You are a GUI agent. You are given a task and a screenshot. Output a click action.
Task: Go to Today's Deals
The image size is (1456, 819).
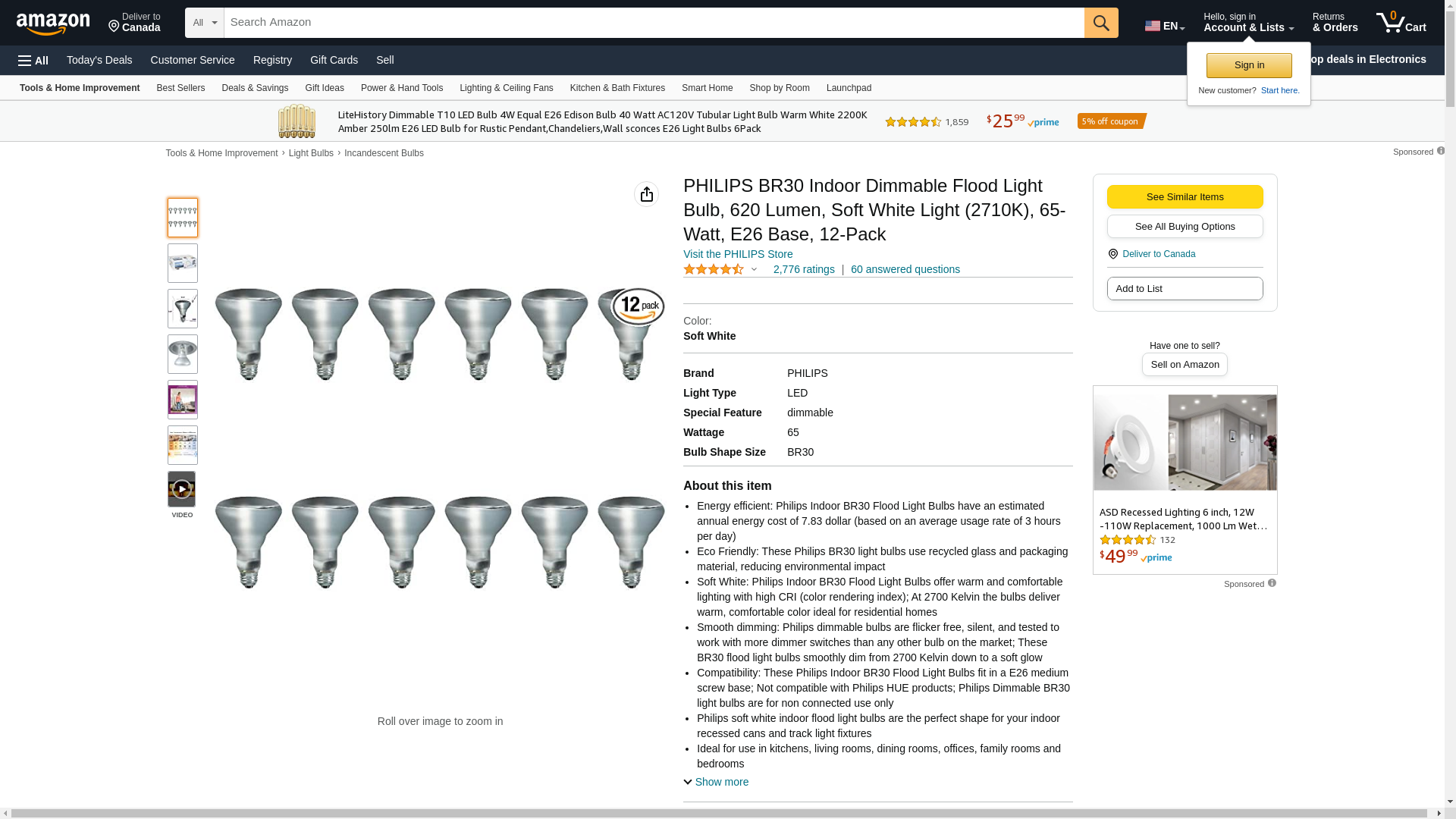[99, 60]
